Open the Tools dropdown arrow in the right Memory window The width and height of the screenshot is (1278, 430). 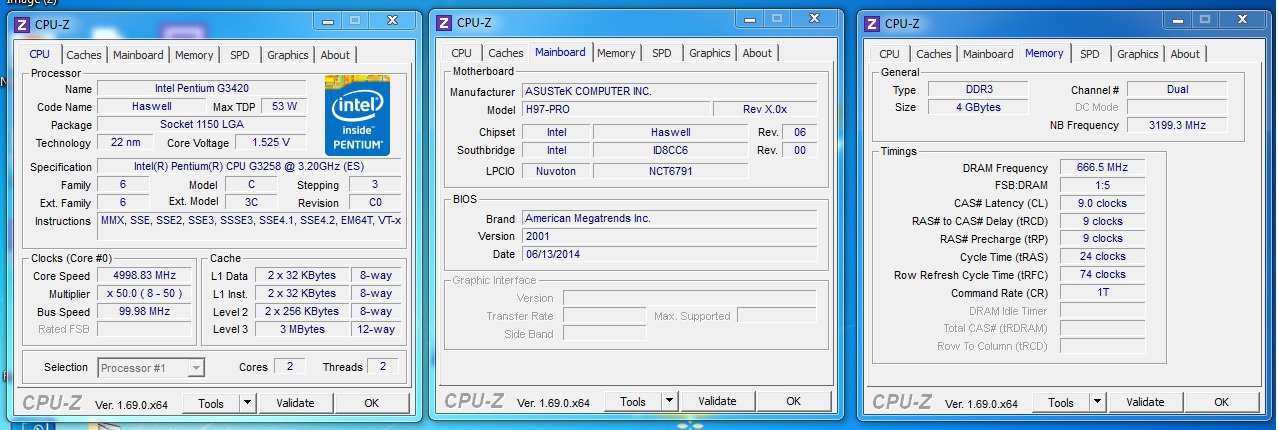click(1098, 402)
